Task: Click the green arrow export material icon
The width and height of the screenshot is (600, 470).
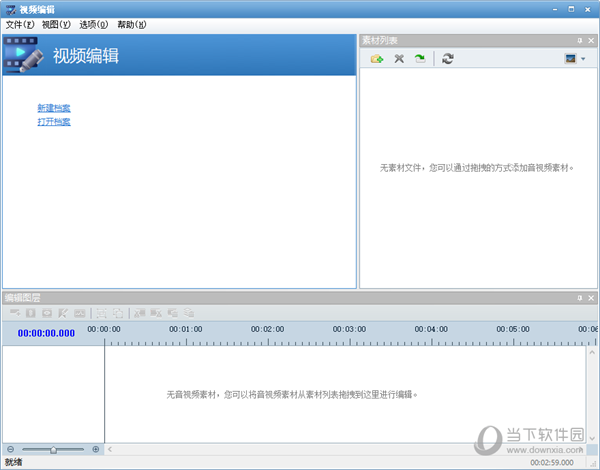Action: pos(420,59)
